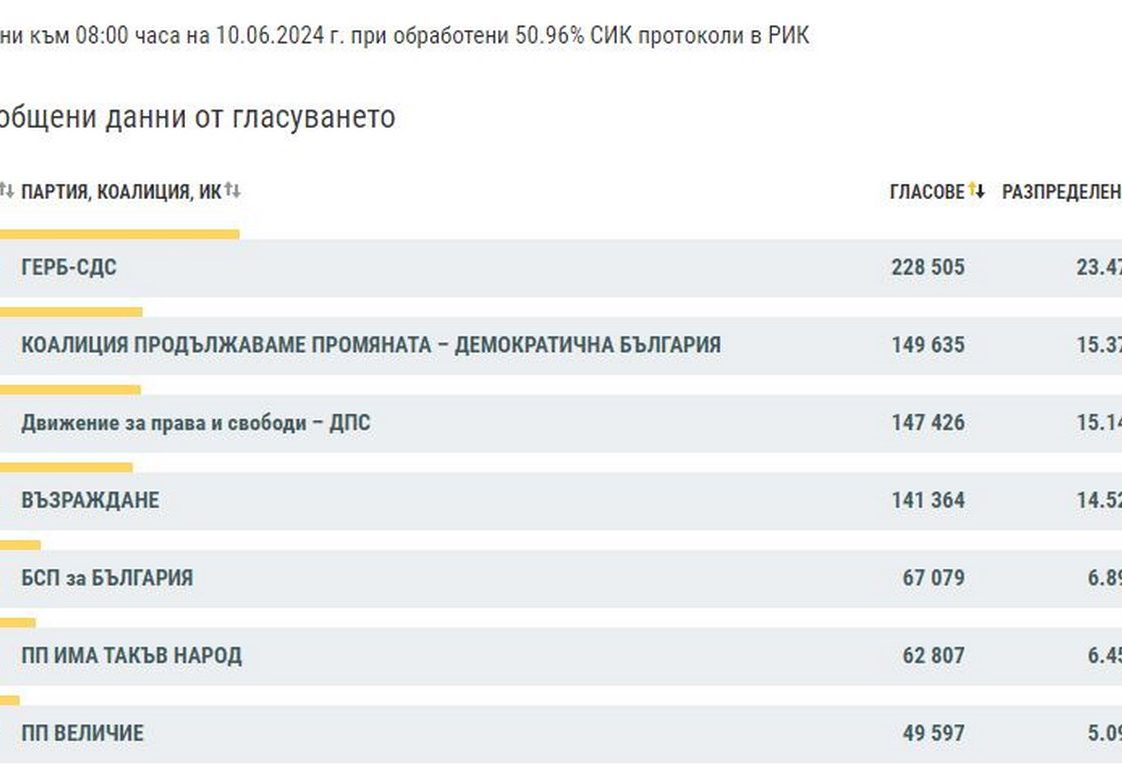Open КОАЛИЦИЯ ПРОДЪЛЖАВАМЕ ПРОМЯНАТА – ДЕМОКРАТИЧНА БЪЛГАРИЯ row
Screen dimensions: 1122x768
tap(370, 345)
